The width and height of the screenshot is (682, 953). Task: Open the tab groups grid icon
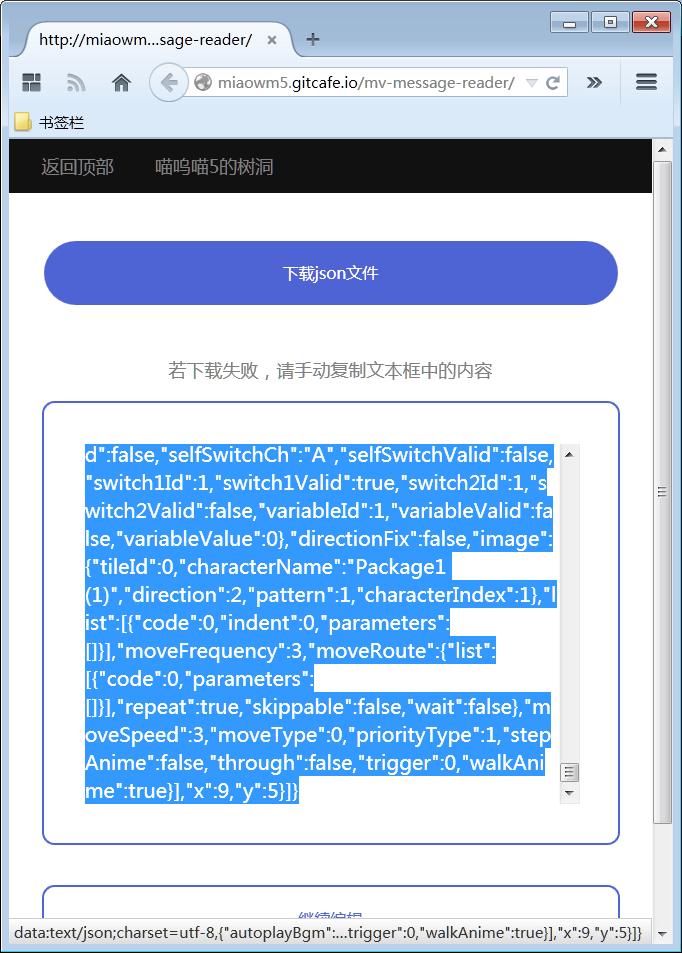[31, 82]
